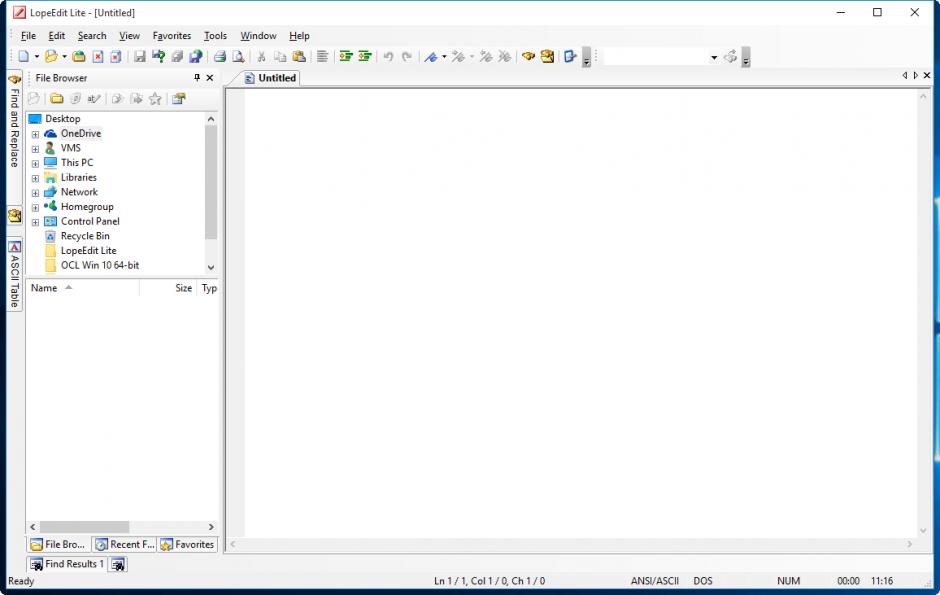Click the Paste clipboard icon

pyautogui.click(x=299, y=56)
